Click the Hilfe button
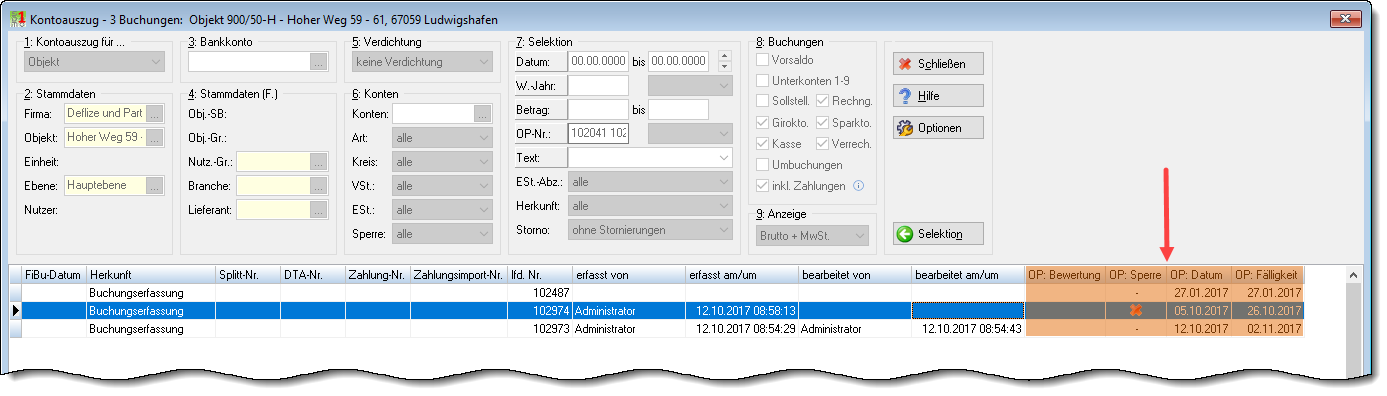Screen dimensions: 1387x396 [x=938, y=96]
